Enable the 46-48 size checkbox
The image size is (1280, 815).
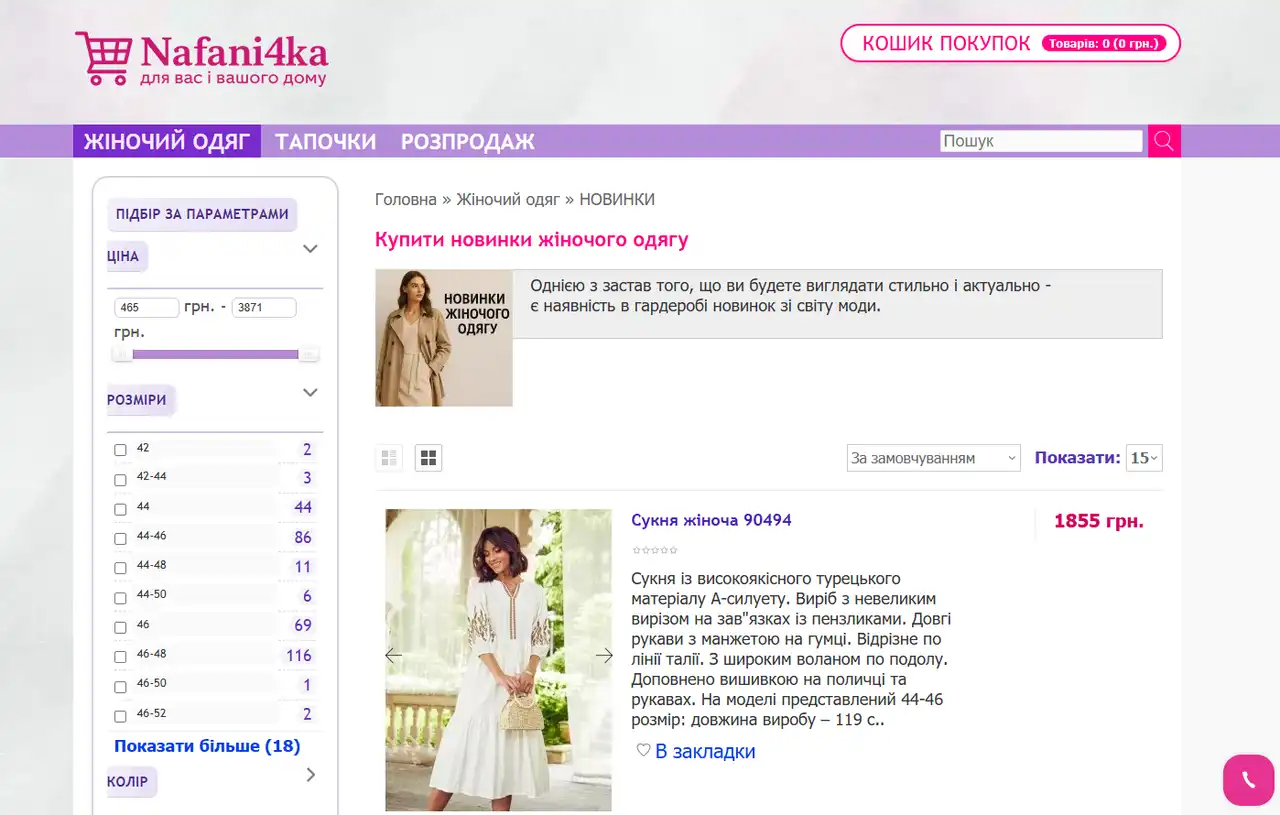120,656
